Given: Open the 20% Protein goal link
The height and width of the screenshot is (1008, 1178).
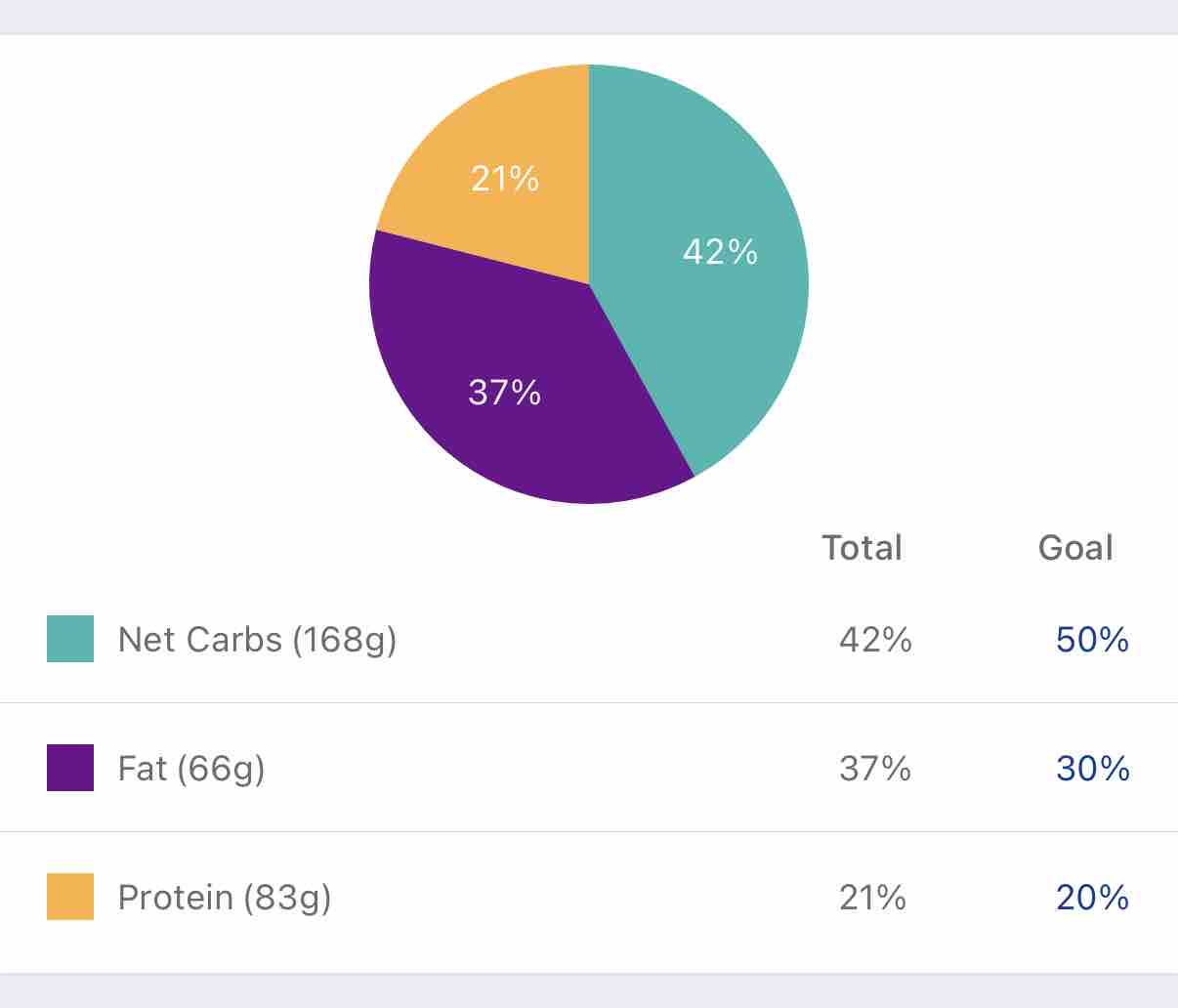Looking at the screenshot, I should click(x=1092, y=898).
